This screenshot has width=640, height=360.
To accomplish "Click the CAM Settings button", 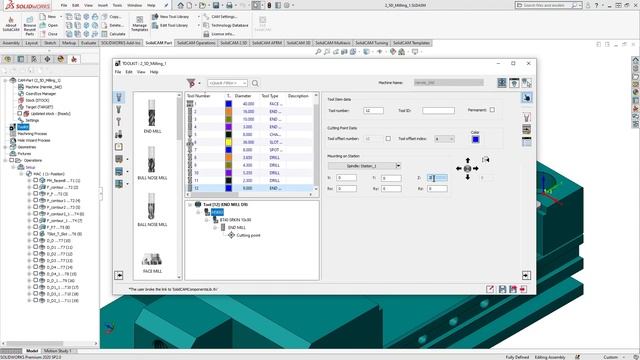I will [220, 17].
